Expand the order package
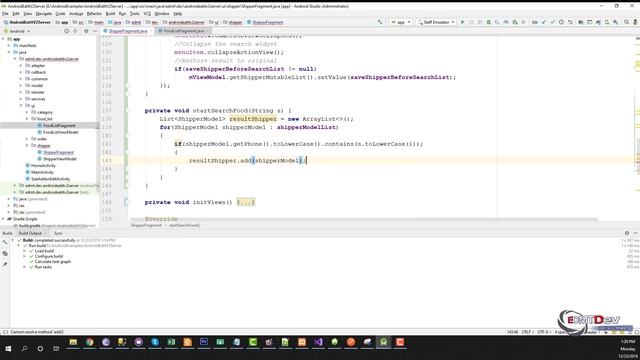This screenshot has height=360, width=640. point(27,139)
